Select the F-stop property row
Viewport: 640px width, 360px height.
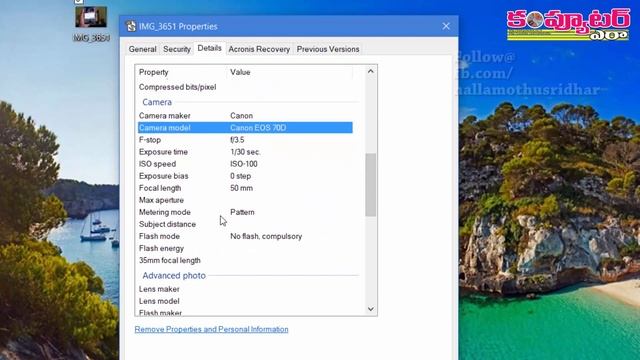pyautogui.click(x=245, y=140)
